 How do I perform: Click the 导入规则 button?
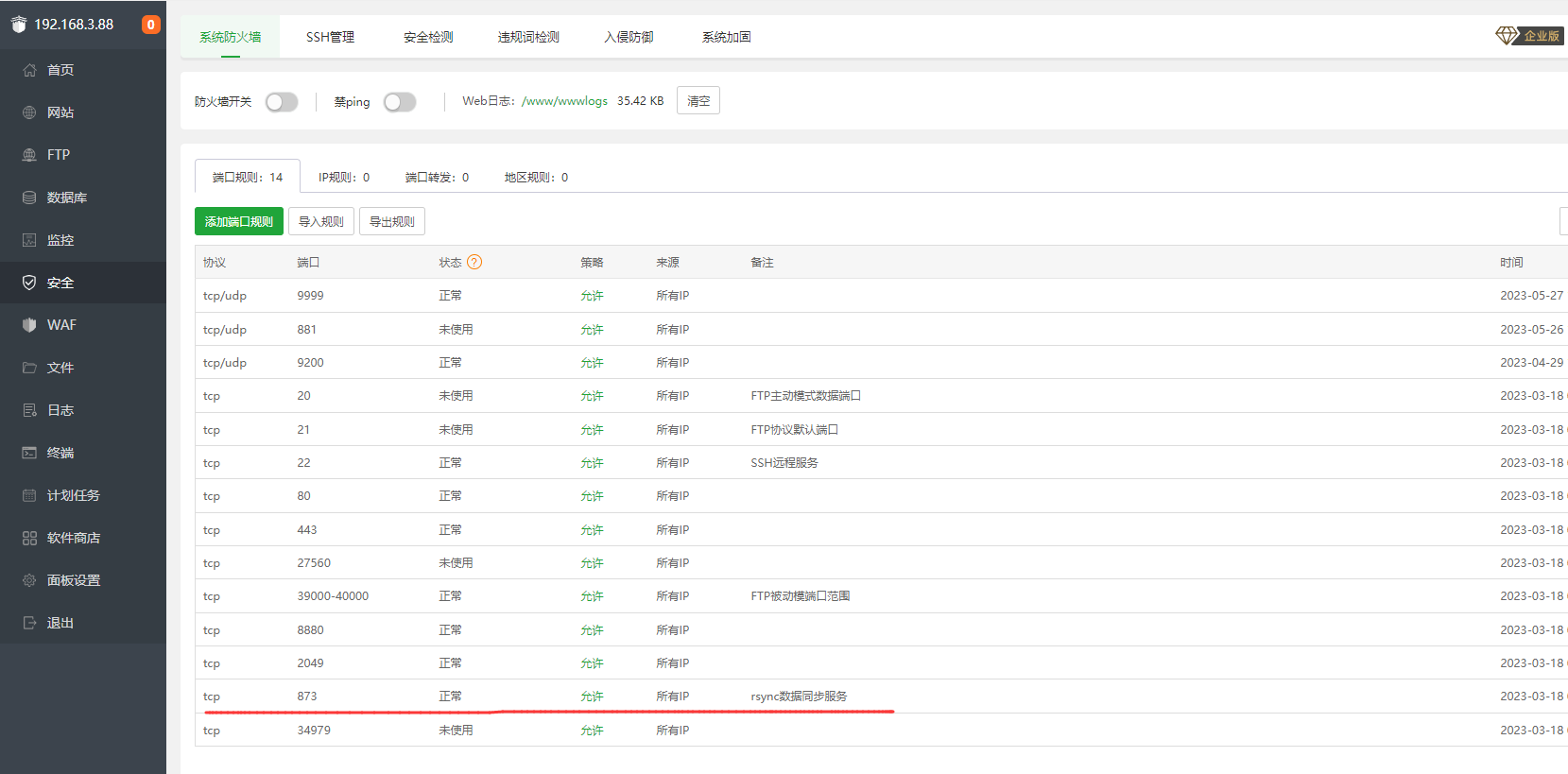point(321,221)
